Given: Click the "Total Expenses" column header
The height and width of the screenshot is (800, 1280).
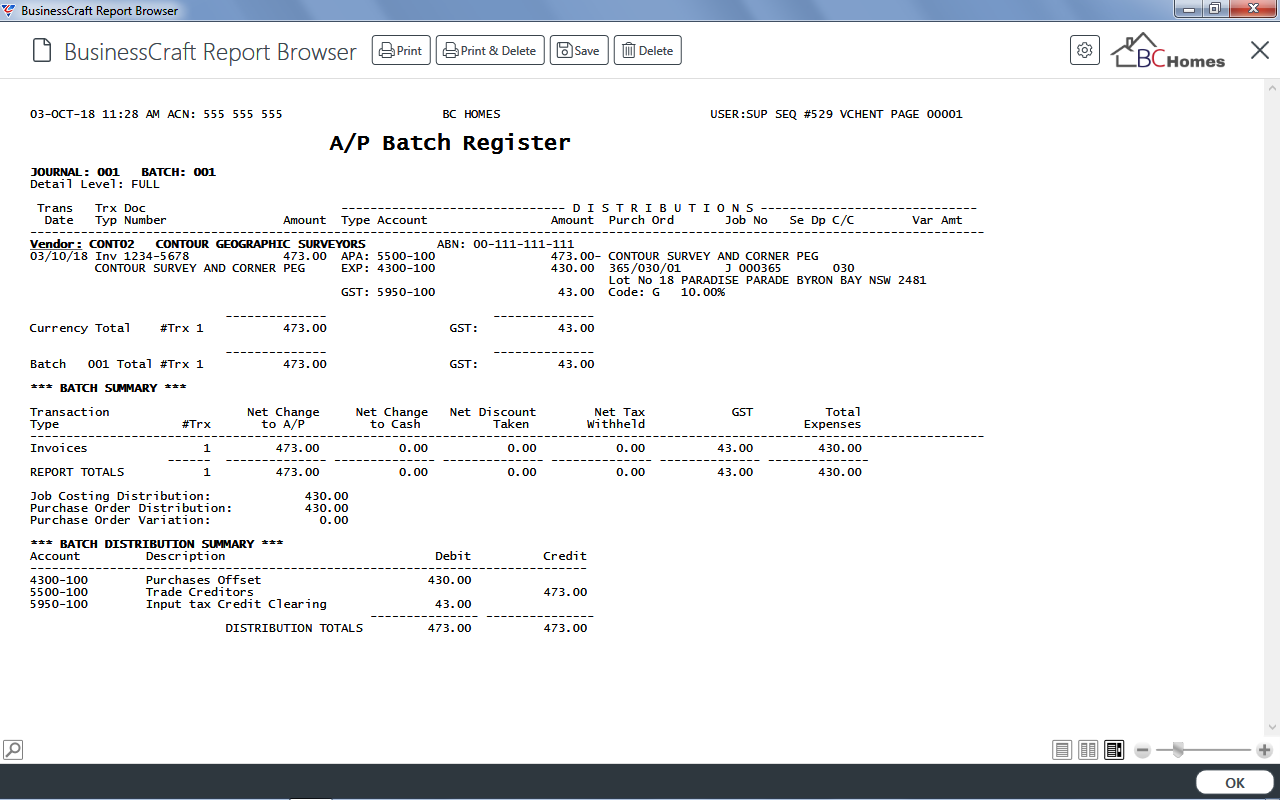Looking at the screenshot, I should [x=833, y=418].
